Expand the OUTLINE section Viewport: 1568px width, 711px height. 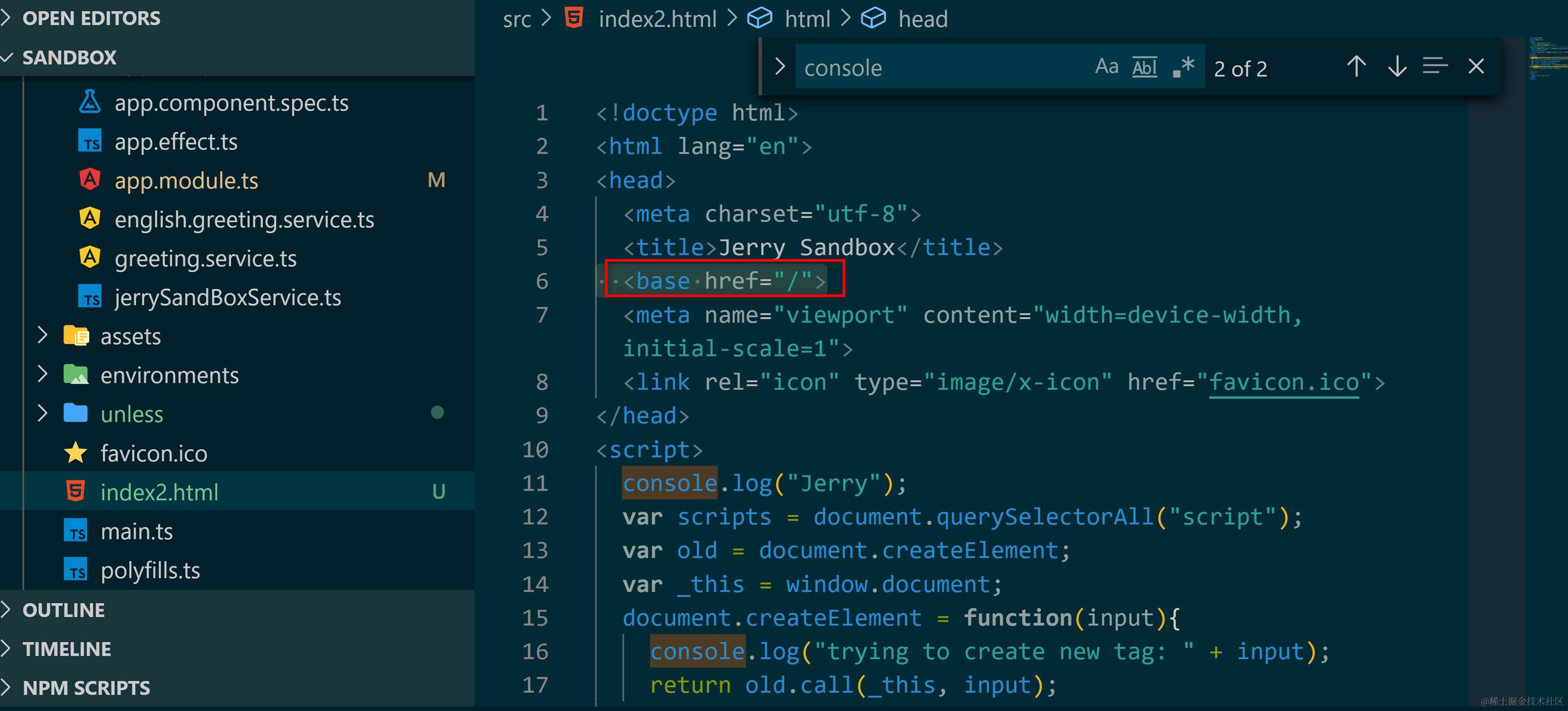[63, 610]
